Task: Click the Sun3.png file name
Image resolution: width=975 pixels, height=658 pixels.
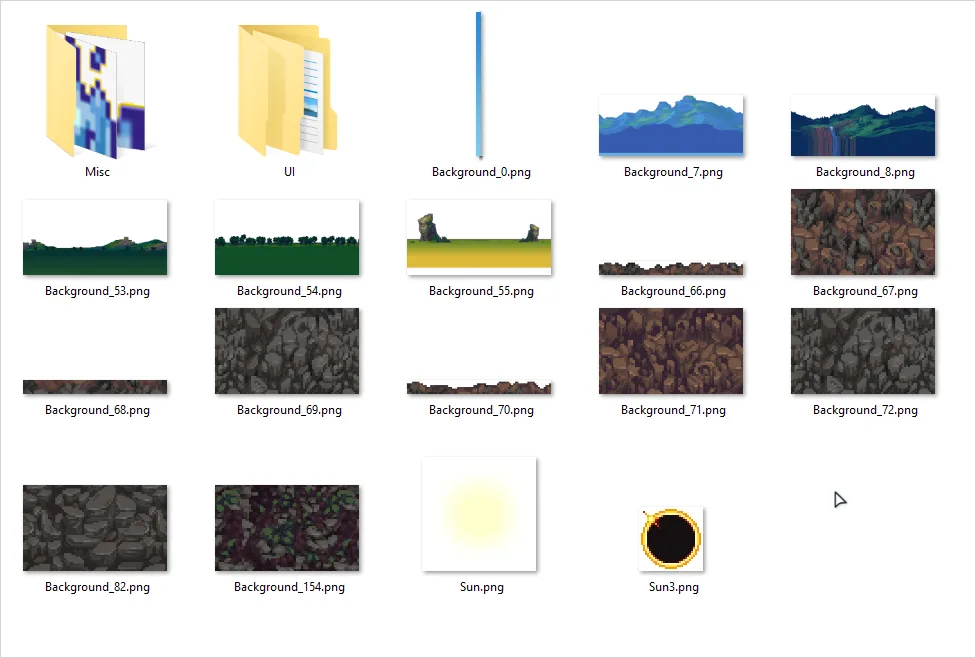Action: [673, 587]
